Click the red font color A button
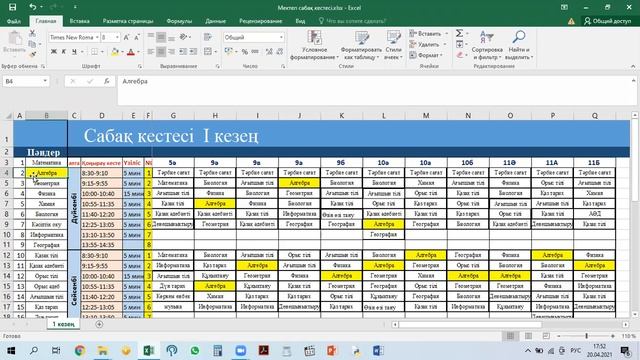Viewport: 640px width, 360px height. (131, 52)
